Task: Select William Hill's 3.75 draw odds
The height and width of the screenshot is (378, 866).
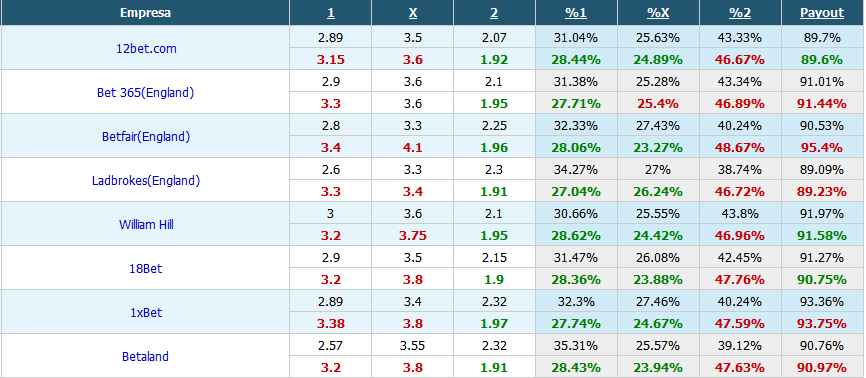Action: pos(413,235)
